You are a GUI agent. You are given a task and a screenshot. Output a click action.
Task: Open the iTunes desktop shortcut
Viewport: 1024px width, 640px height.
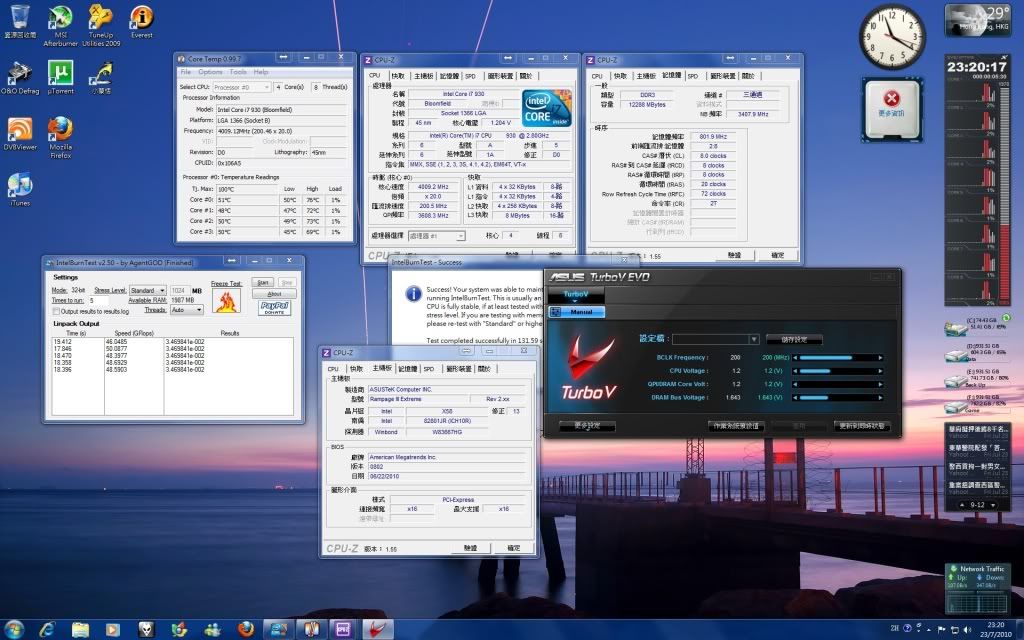[x=20, y=190]
